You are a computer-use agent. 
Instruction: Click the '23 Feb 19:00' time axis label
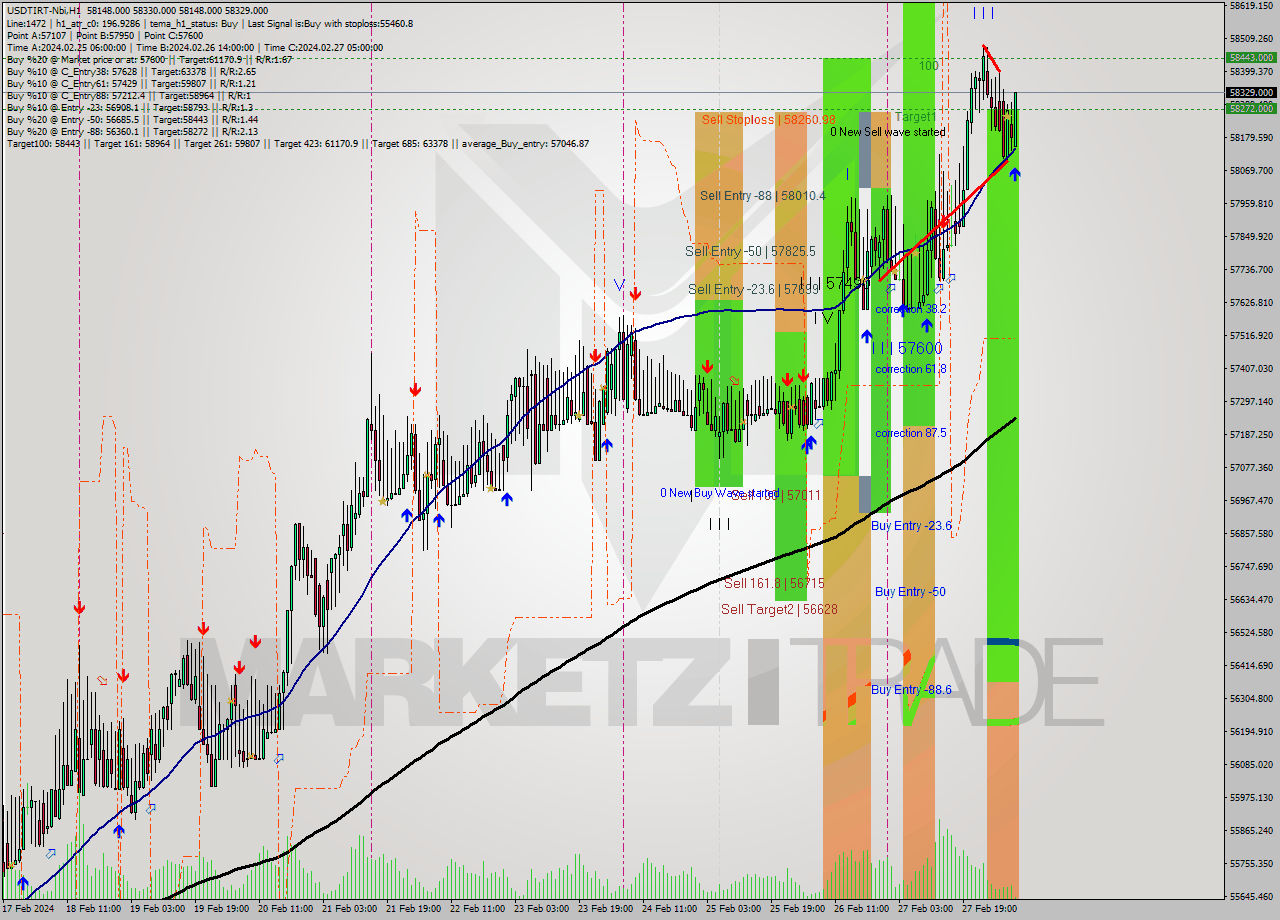[x=604, y=909]
